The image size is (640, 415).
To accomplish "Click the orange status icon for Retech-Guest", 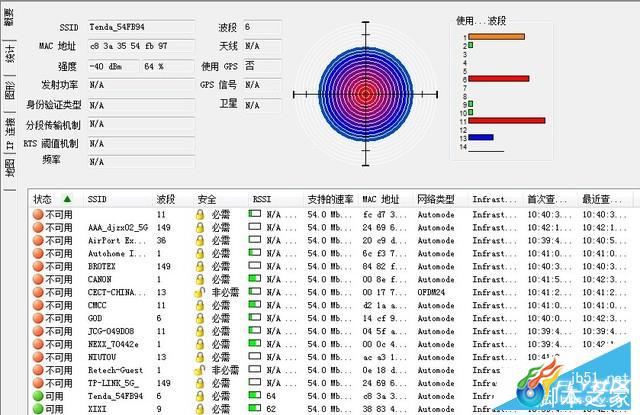I will [38, 370].
